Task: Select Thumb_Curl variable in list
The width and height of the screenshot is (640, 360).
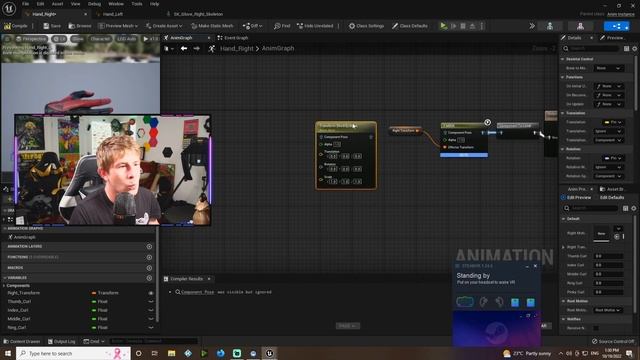Action: click(x=19, y=302)
